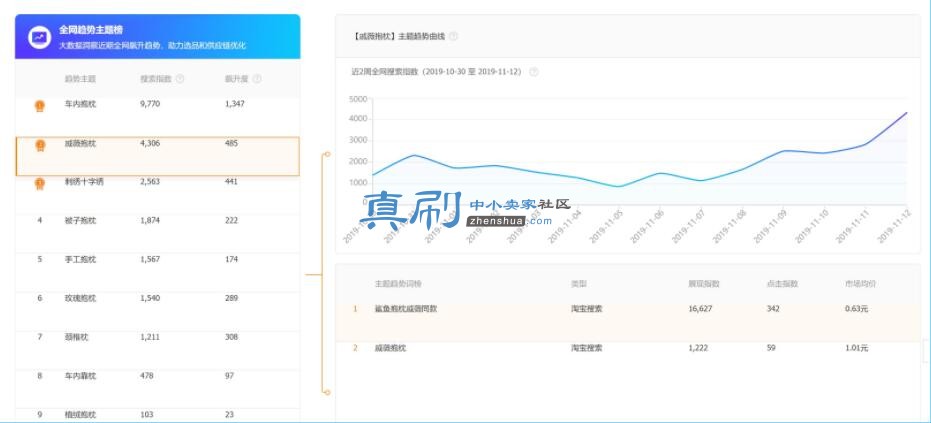This screenshot has width=931, height=423.
Task: Click the click index 59
Action: (x=771, y=348)
